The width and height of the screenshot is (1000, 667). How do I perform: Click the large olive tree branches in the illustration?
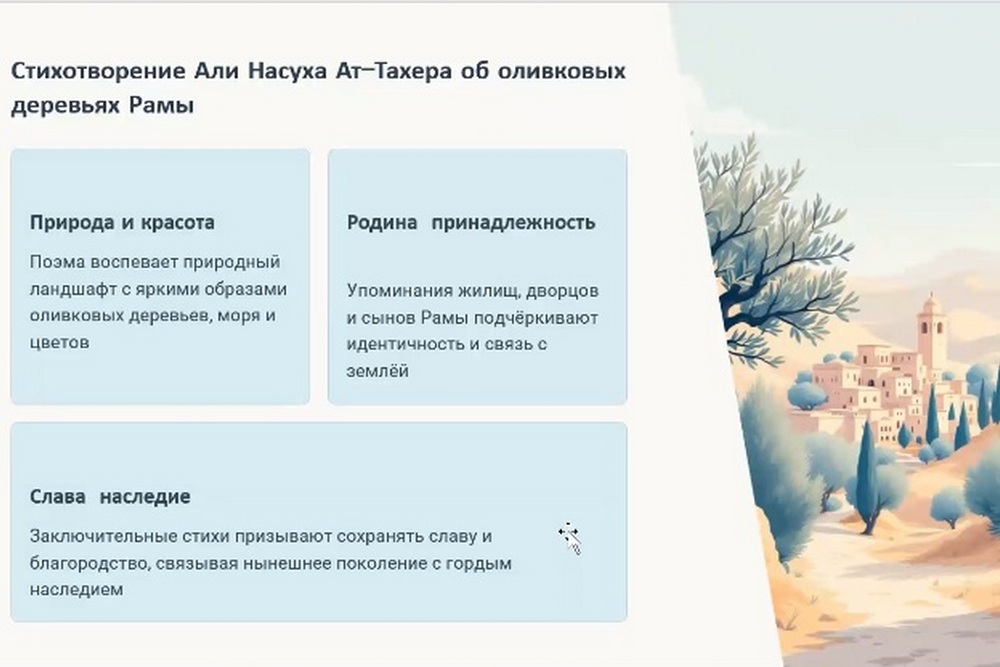pos(760,230)
